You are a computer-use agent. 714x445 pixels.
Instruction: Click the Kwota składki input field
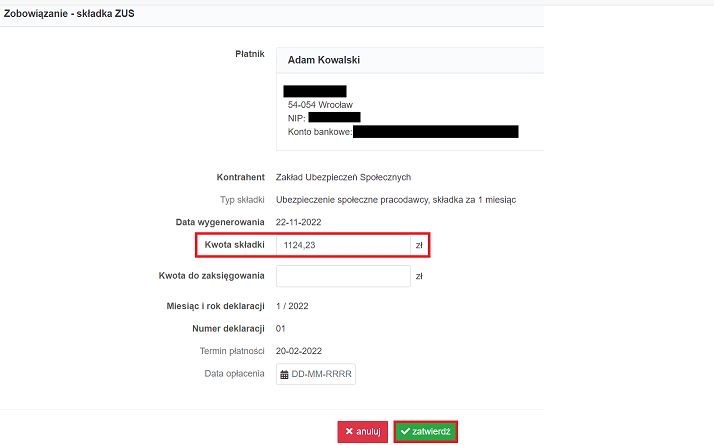tap(343, 245)
